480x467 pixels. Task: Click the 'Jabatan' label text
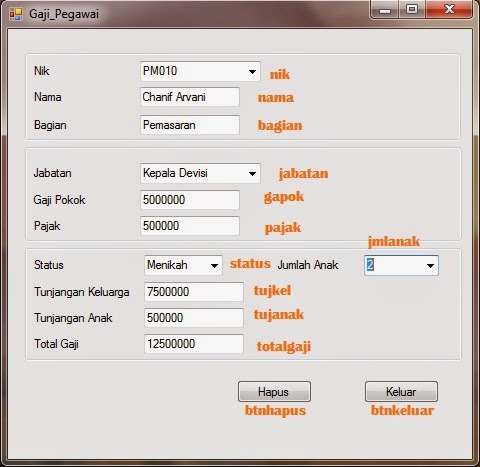click(52, 173)
